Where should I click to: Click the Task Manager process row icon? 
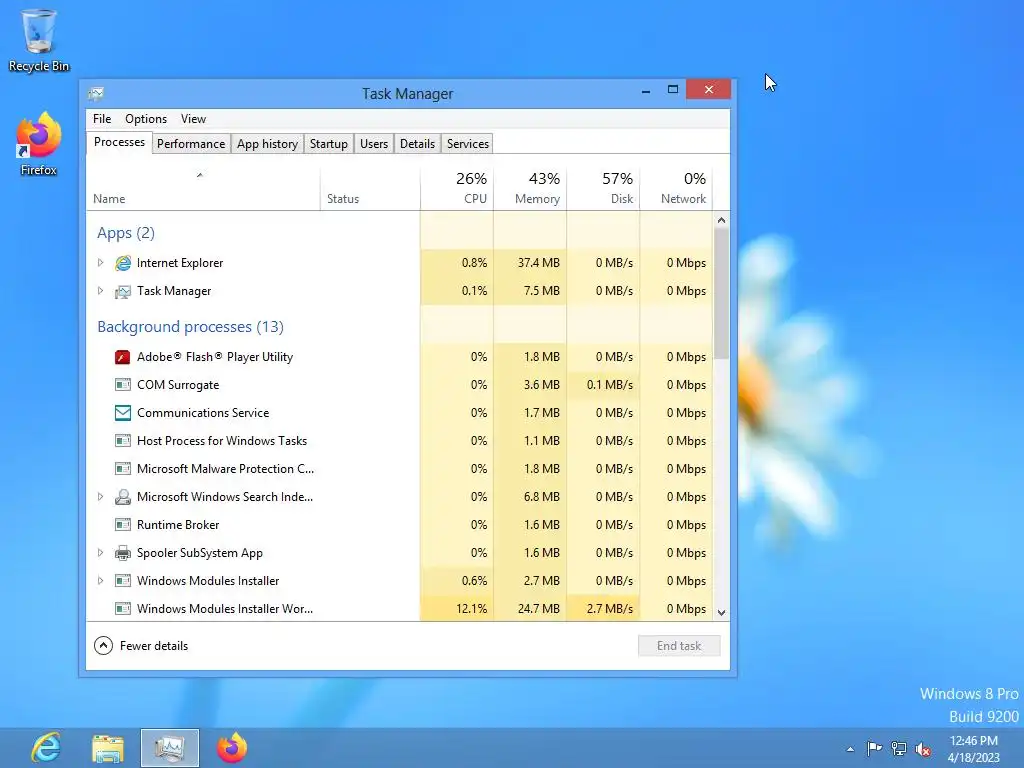[x=123, y=291]
